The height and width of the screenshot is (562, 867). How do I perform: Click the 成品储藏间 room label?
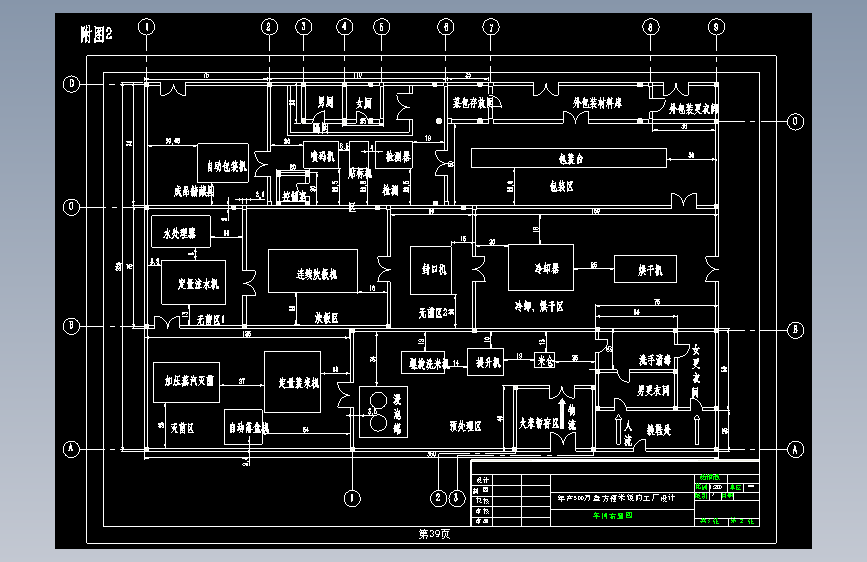tap(194, 191)
